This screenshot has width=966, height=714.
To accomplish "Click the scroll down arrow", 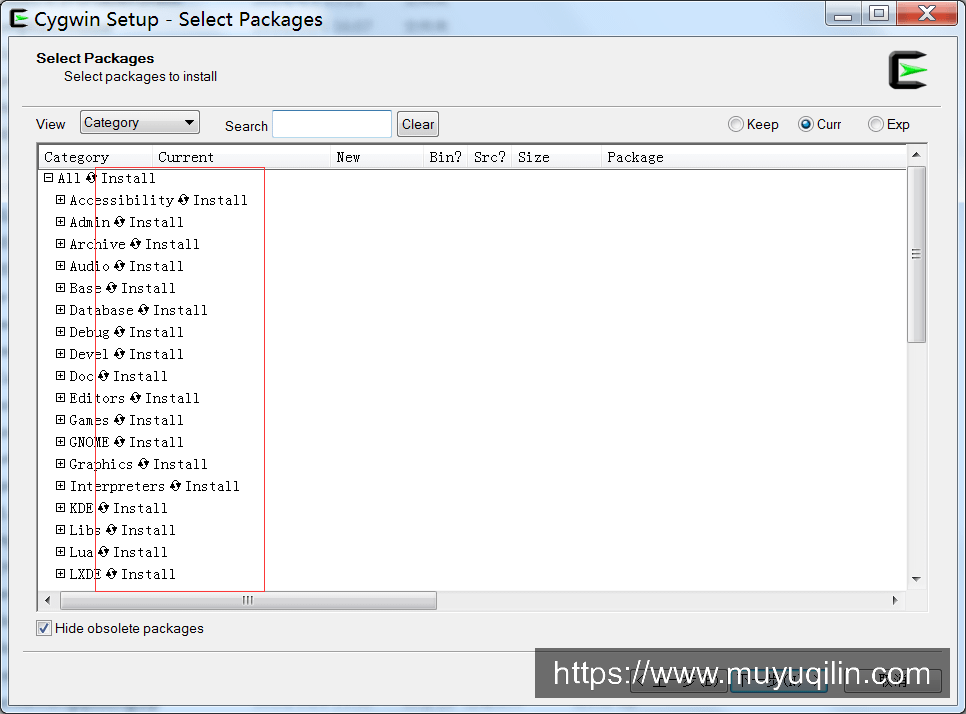I will (x=916, y=579).
